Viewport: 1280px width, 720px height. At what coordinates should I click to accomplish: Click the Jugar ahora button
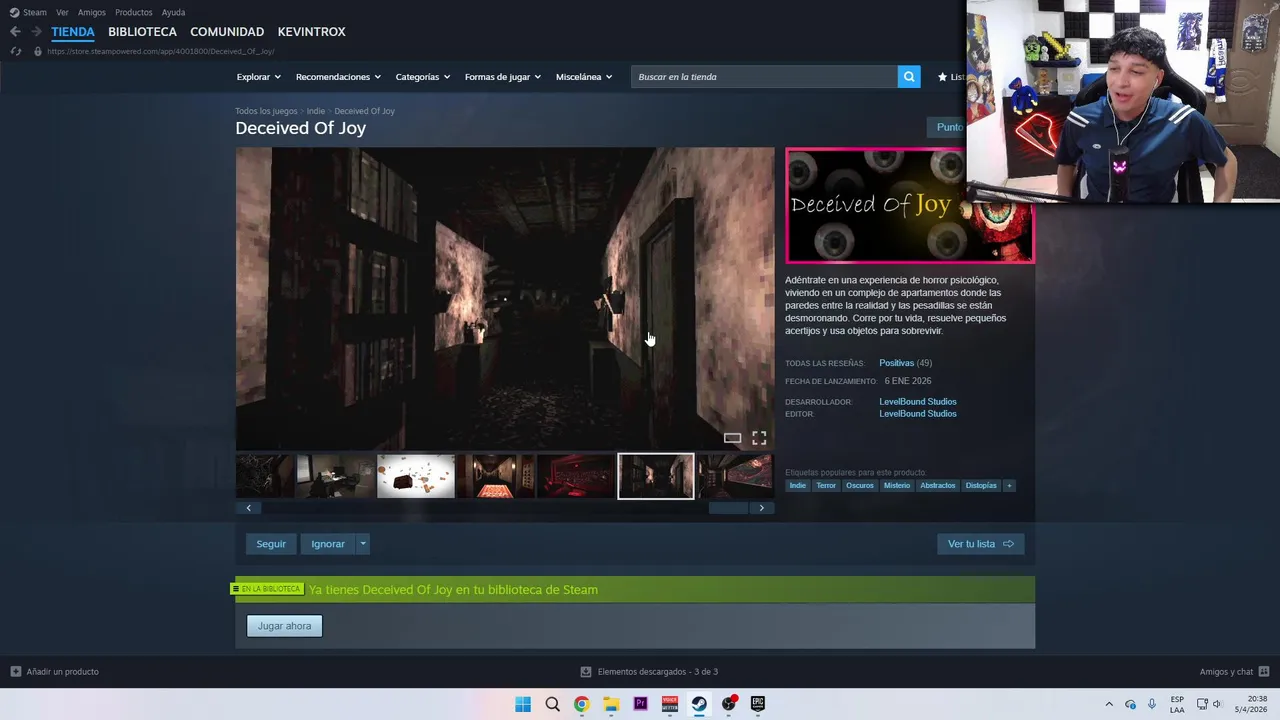[x=285, y=626]
